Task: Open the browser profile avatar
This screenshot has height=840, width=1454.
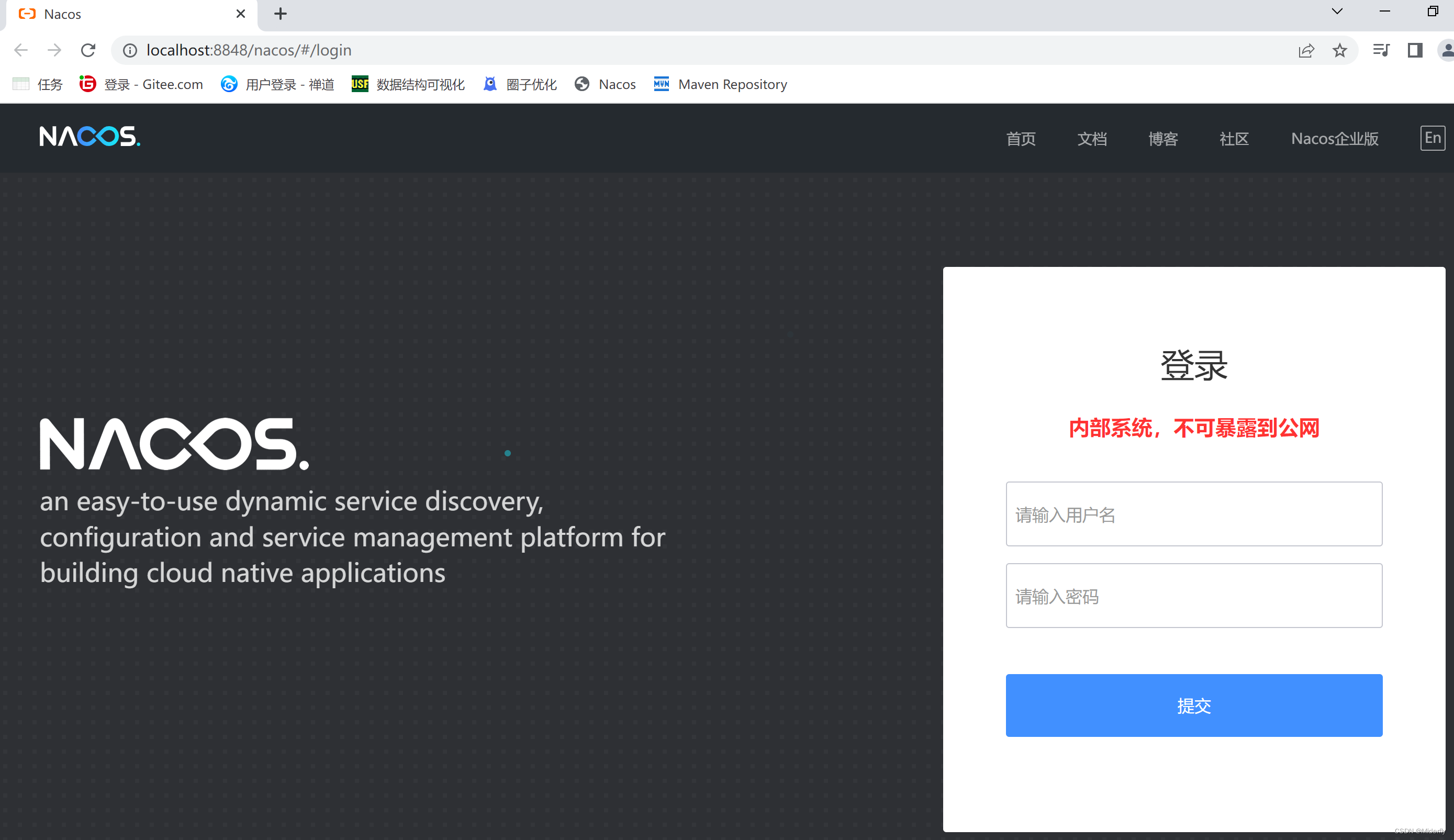Action: click(1447, 51)
